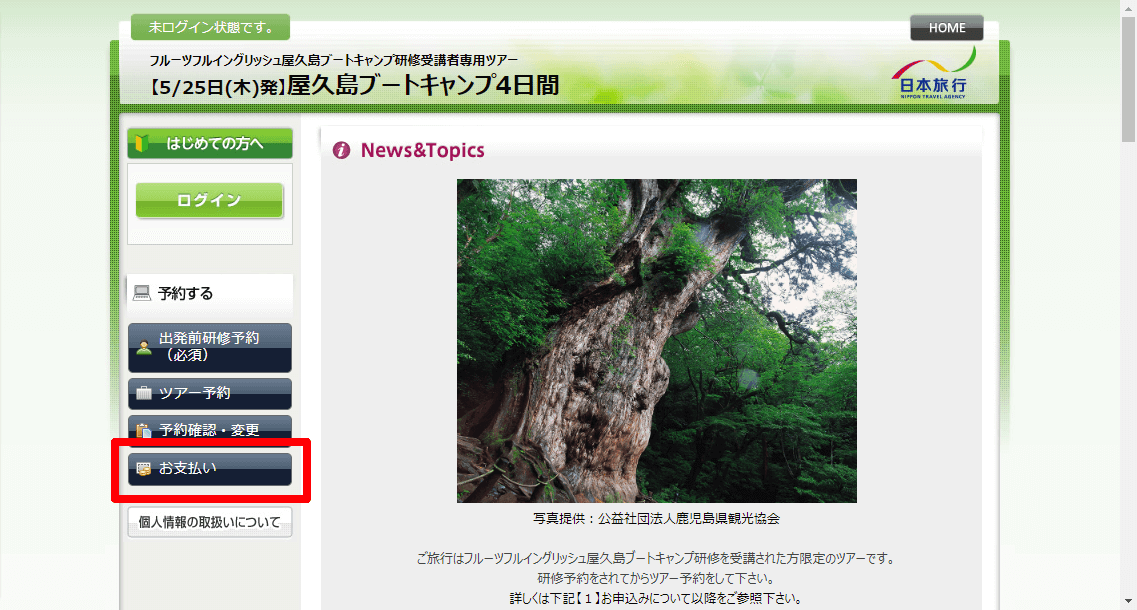Screen dimensions: 1137x610
Task: Click the scrollbar down arrow
Action: (1128, 601)
